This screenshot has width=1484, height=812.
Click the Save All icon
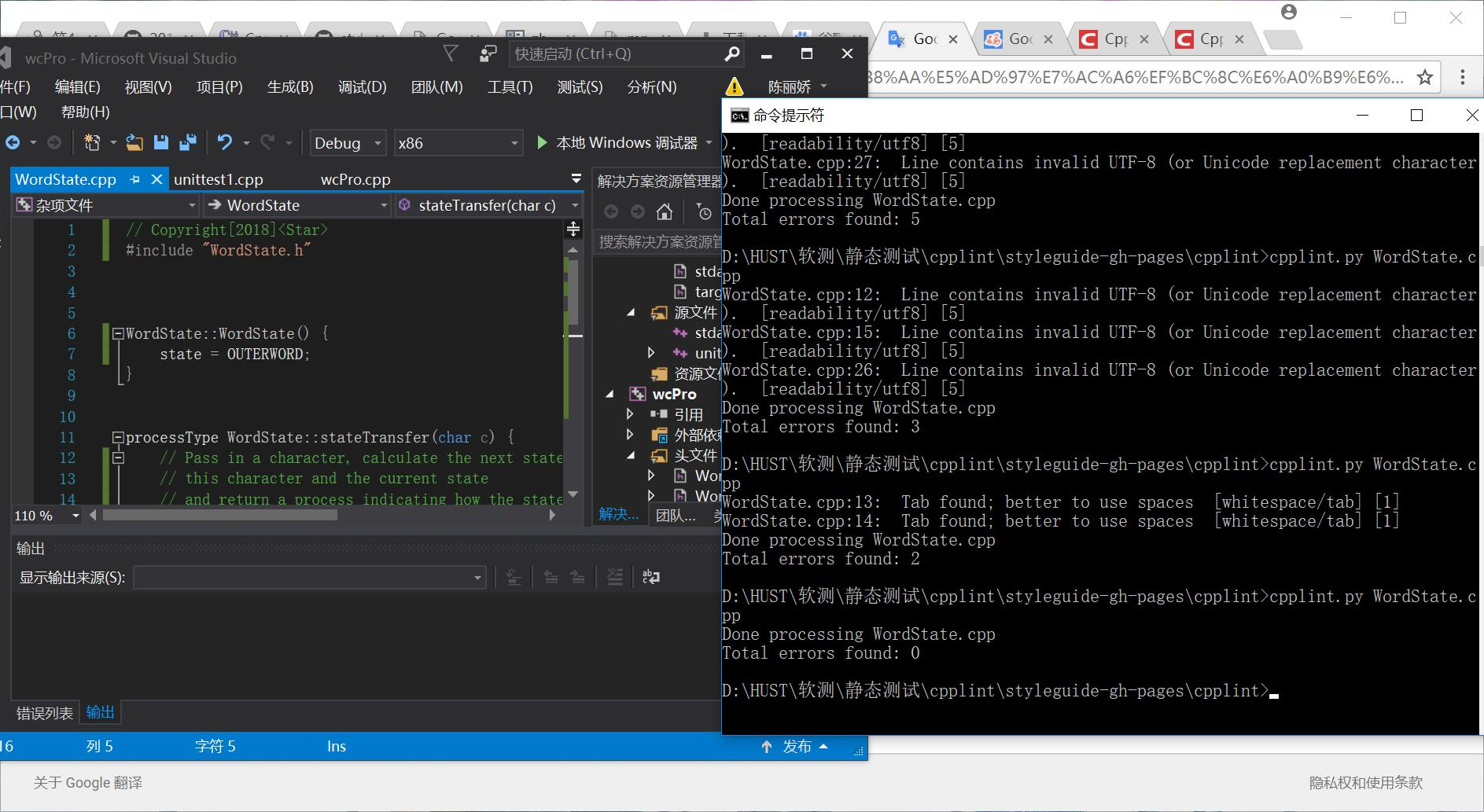187,142
